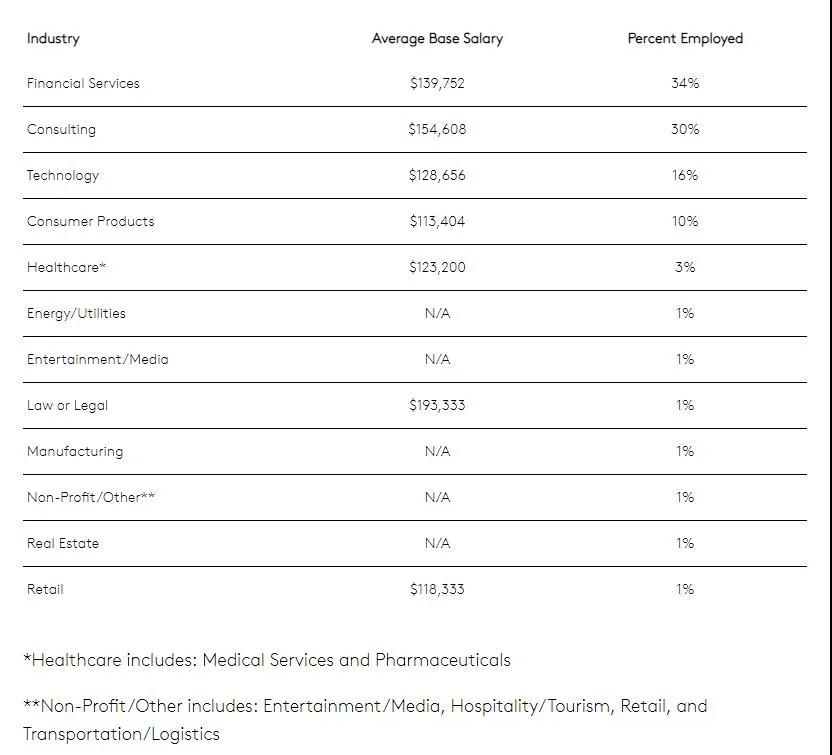Select the Financial Services row label
Image resolution: width=832 pixels, height=755 pixels.
click(x=83, y=83)
